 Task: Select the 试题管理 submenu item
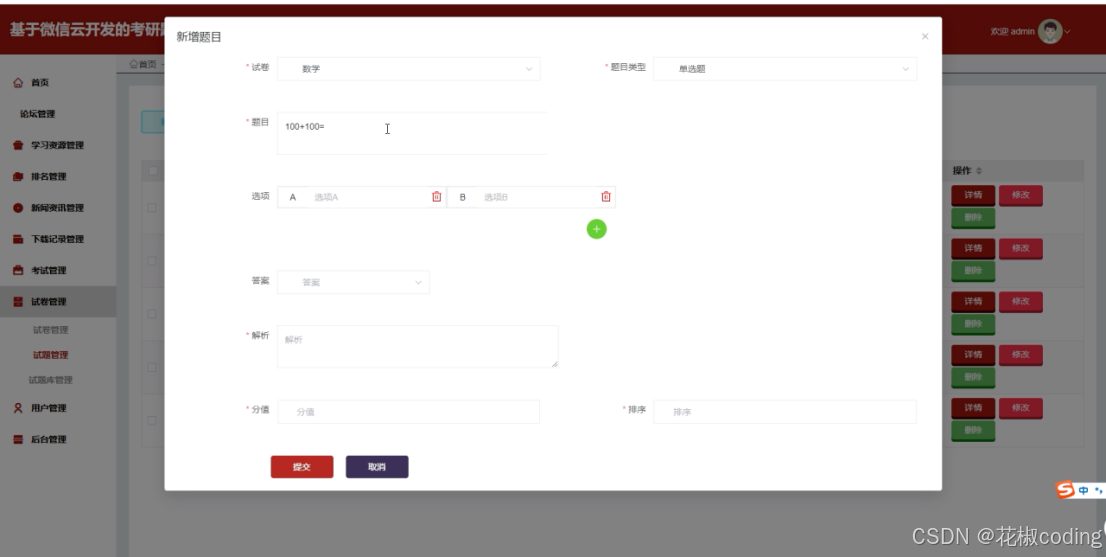[51, 355]
